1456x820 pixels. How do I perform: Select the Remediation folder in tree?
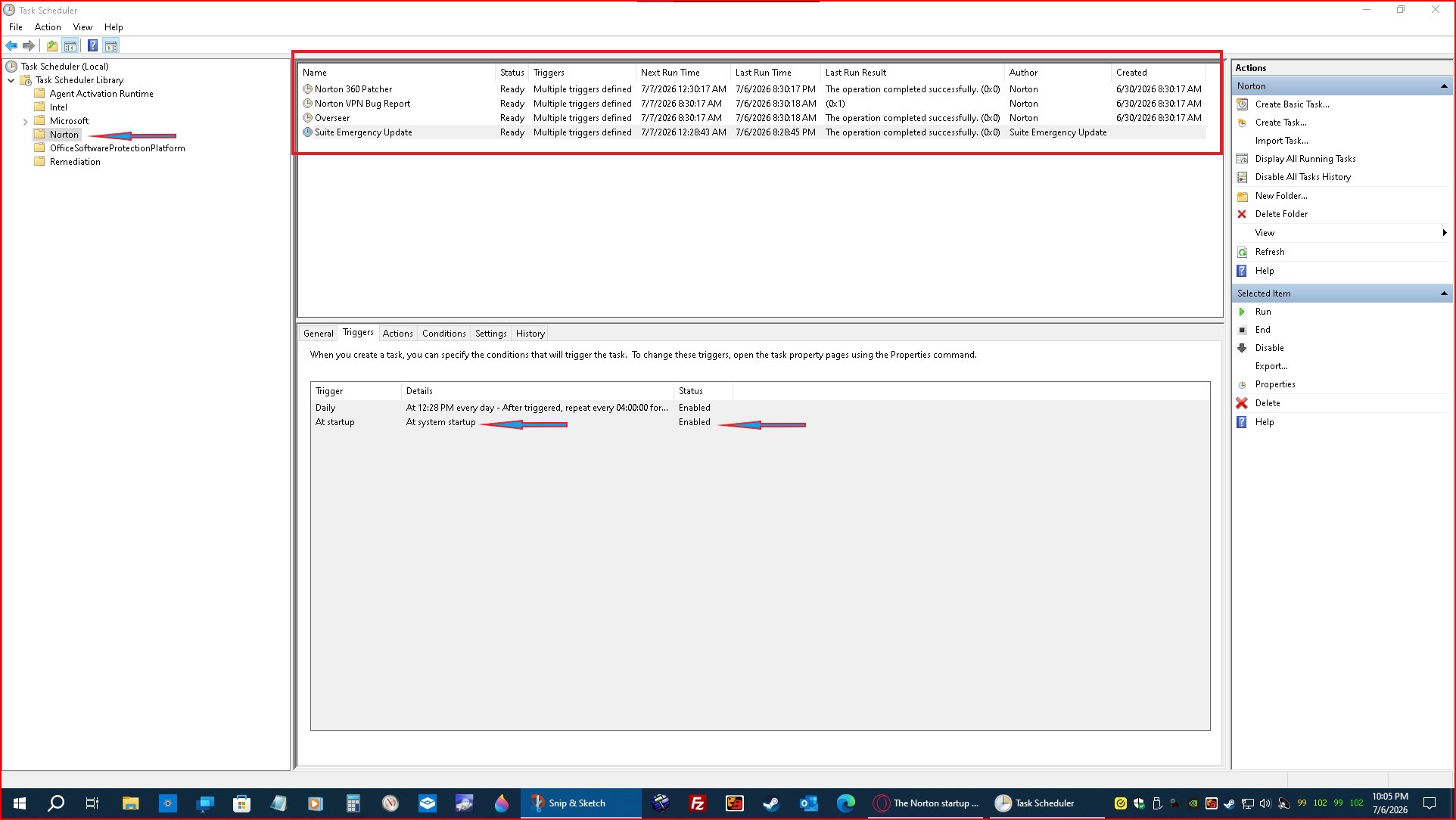click(x=75, y=162)
